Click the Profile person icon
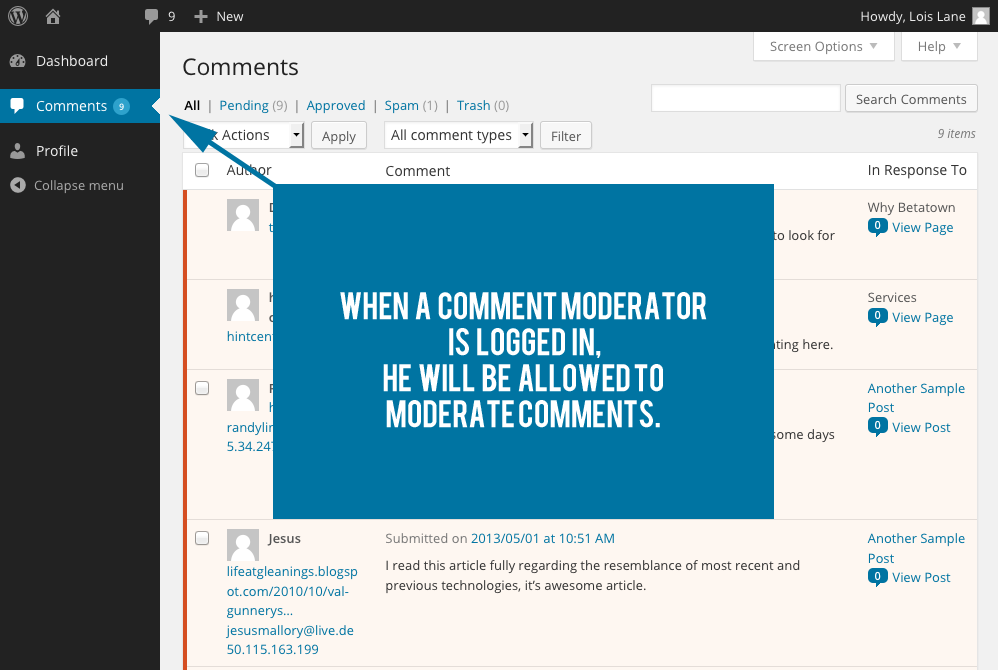The width and height of the screenshot is (998, 670). point(18,151)
